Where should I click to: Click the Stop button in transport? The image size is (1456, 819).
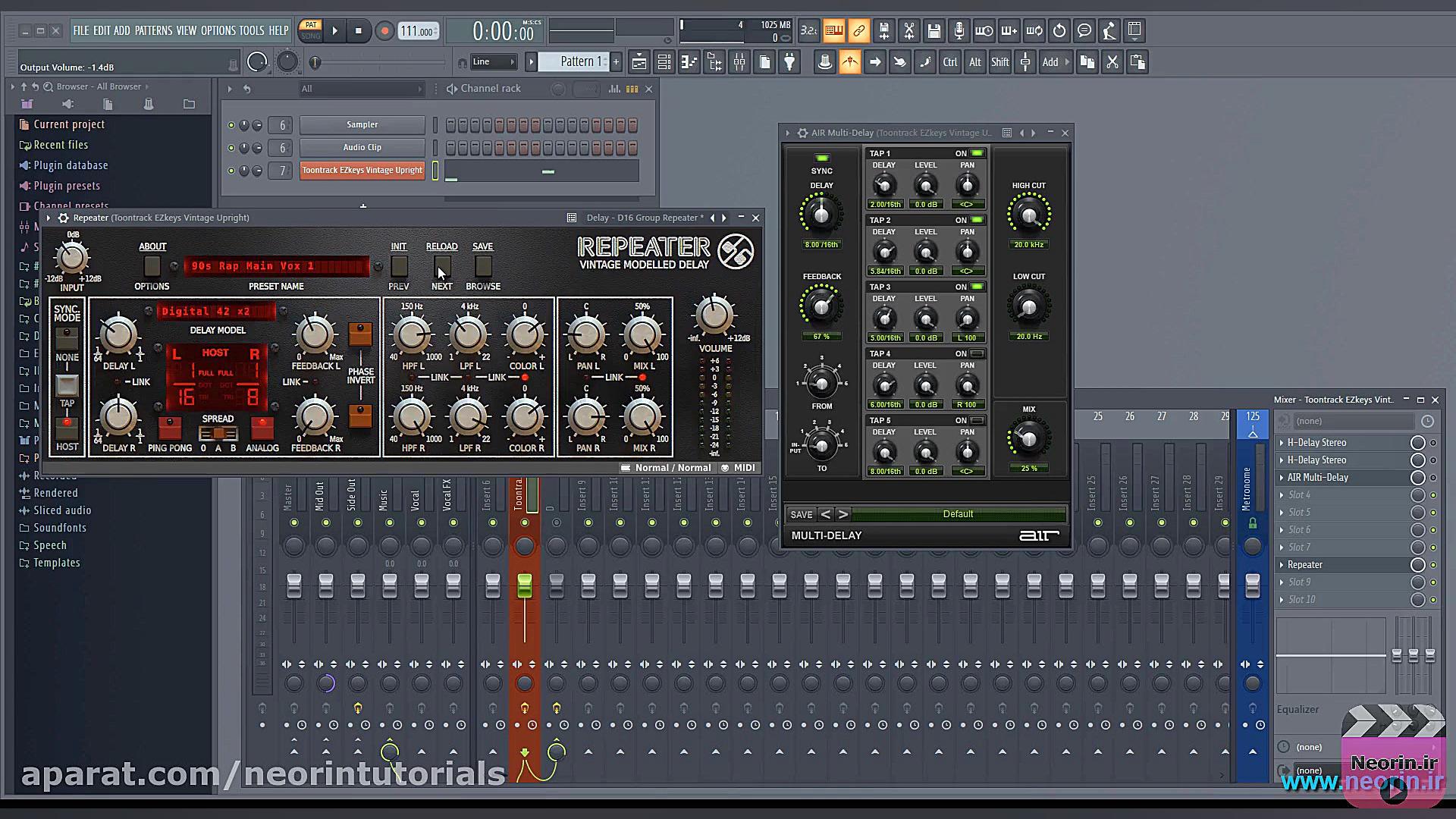[x=359, y=31]
